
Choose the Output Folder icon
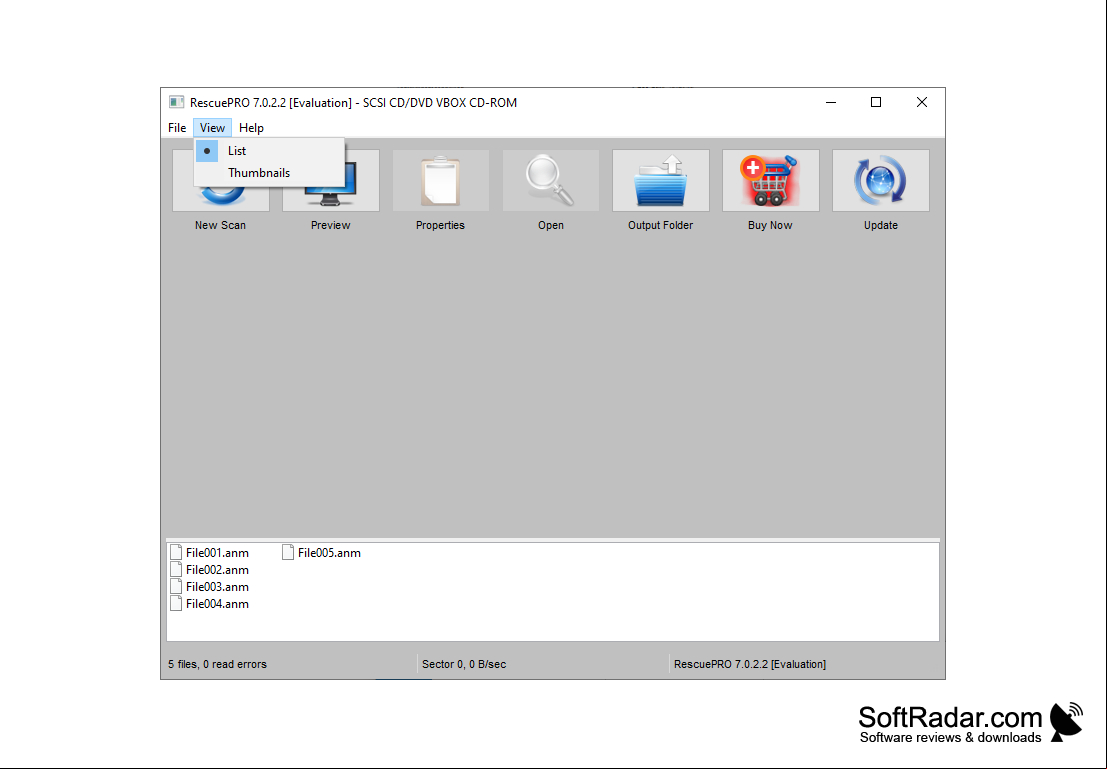tap(661, 180)
